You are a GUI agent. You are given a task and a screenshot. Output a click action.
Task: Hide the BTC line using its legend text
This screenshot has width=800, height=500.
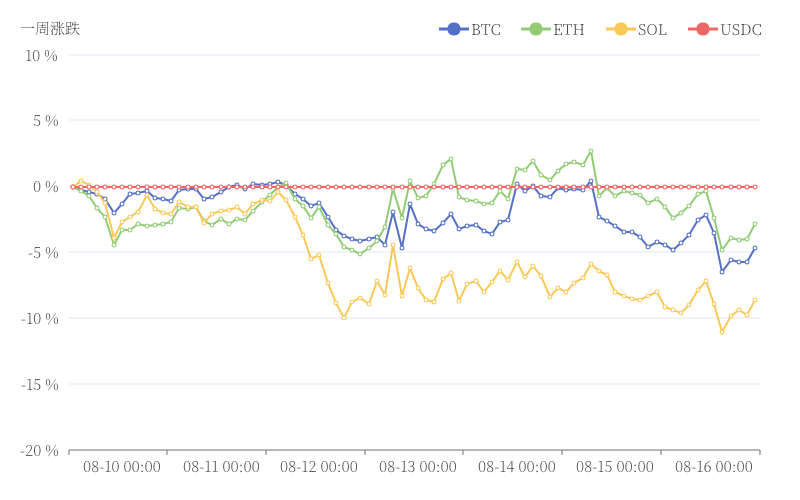tap(486, 29)
